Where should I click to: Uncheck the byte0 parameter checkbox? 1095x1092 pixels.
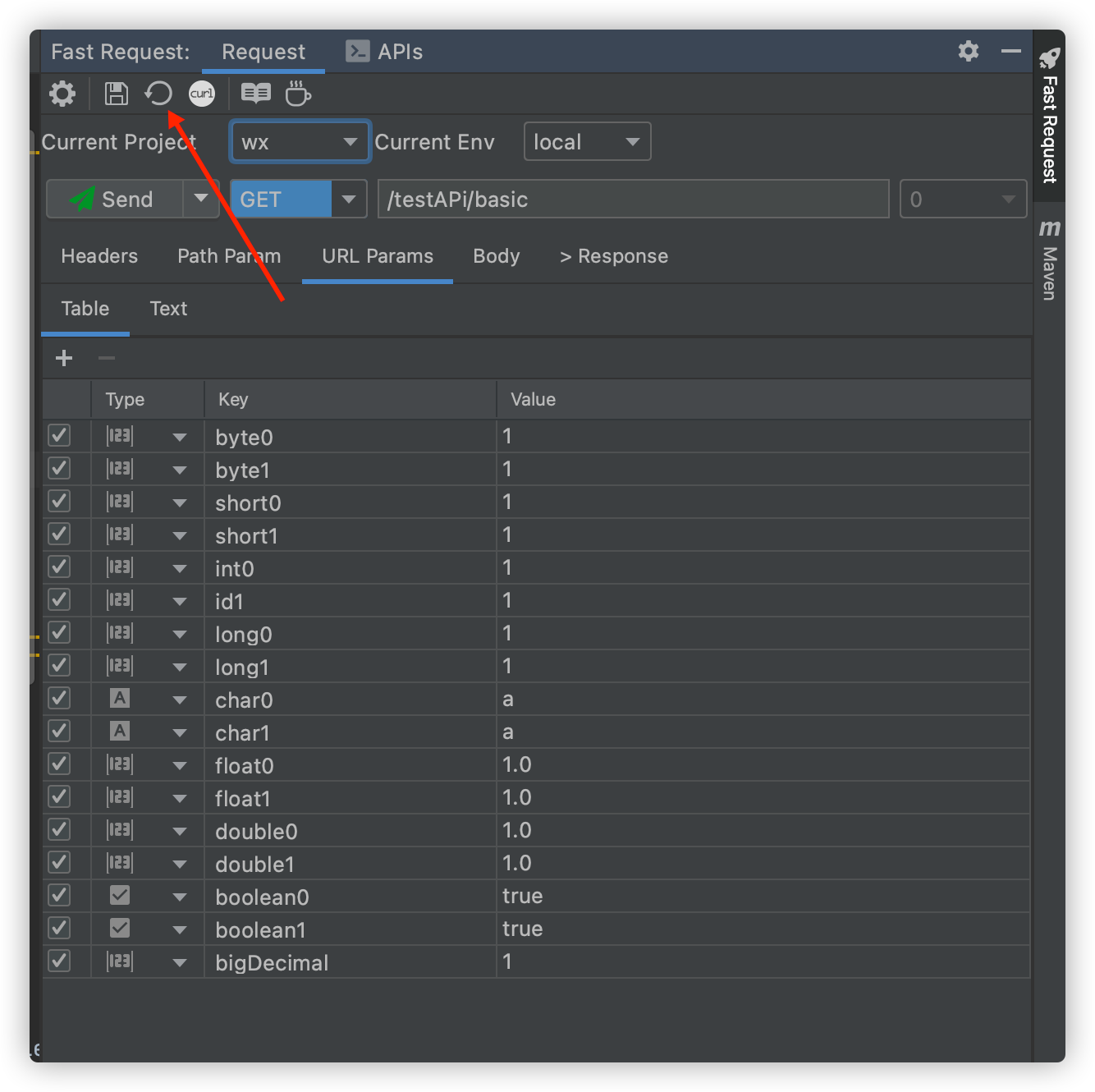click(x=59, y=436)
